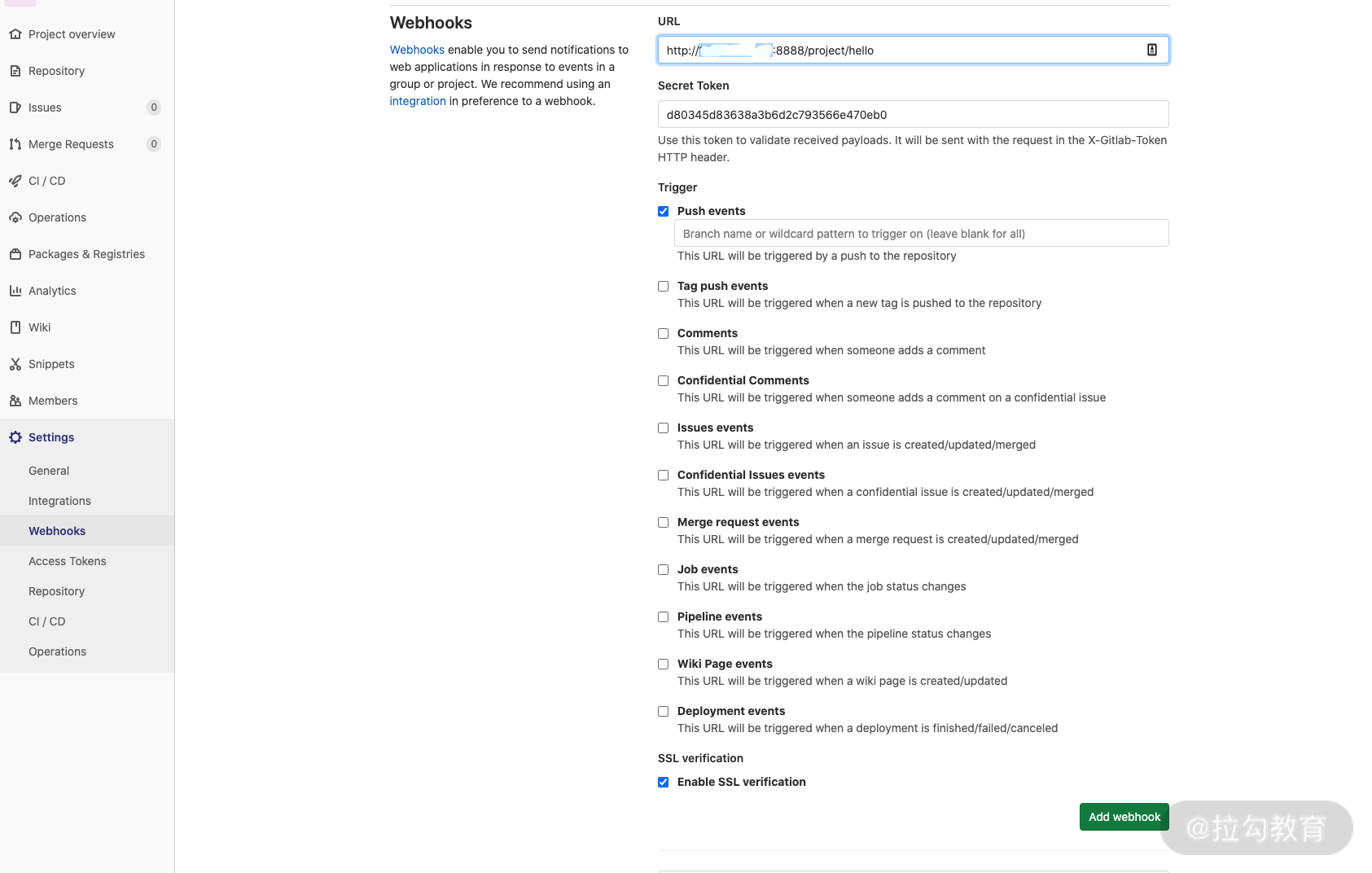Disable Enable SSL verification checkbox
Image resolution: width=1372 pixels, height=873 pixels.
click(664, 782)
